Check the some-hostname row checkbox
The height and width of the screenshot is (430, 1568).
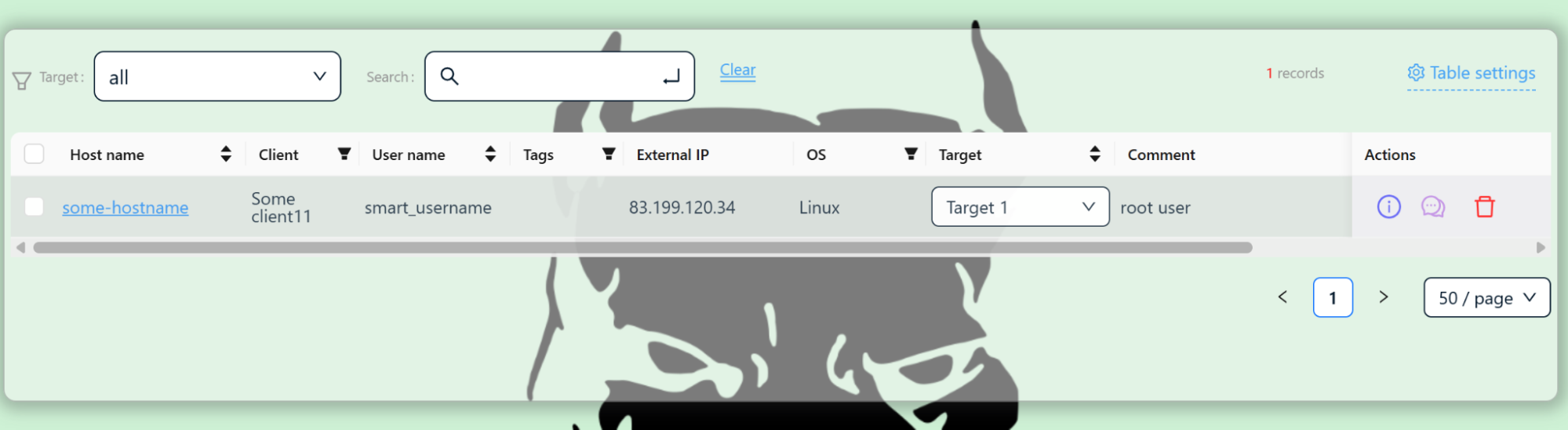click(x=34, y=207)
